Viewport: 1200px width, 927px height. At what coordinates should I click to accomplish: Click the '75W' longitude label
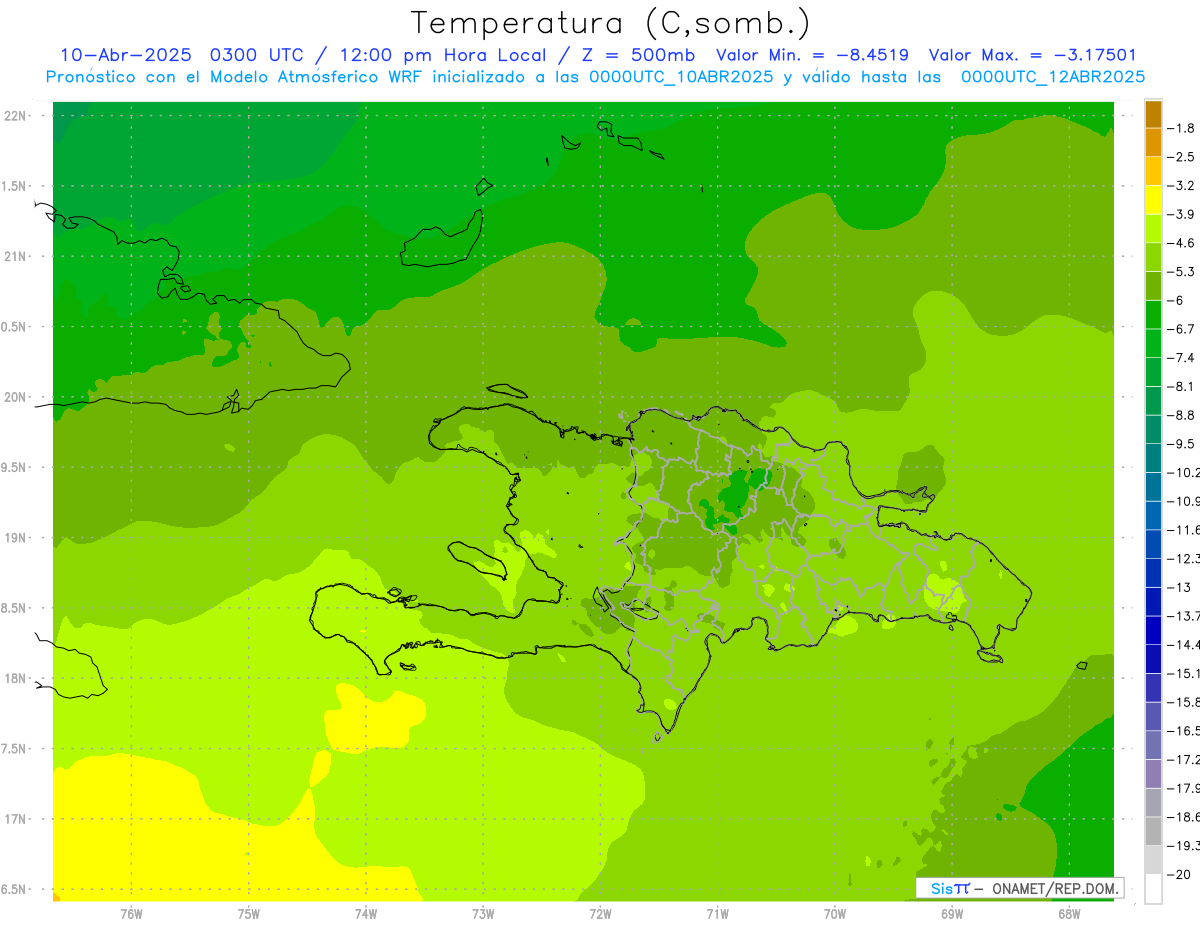pos(249,914)
